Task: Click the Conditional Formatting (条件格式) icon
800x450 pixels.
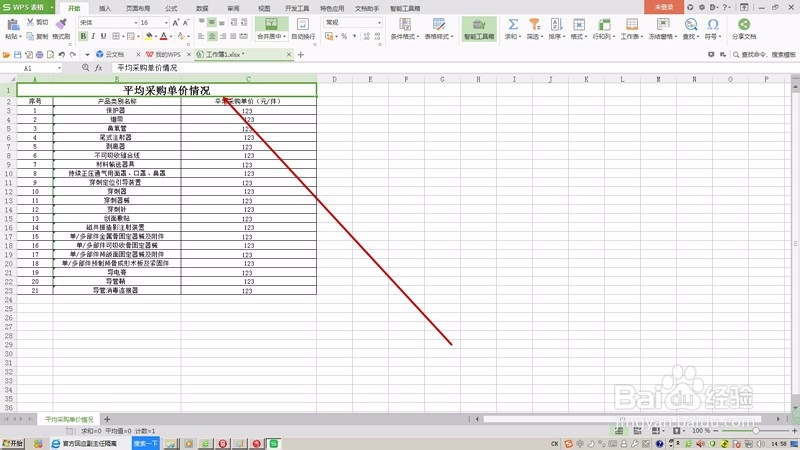Action: (x=405, y=24)
